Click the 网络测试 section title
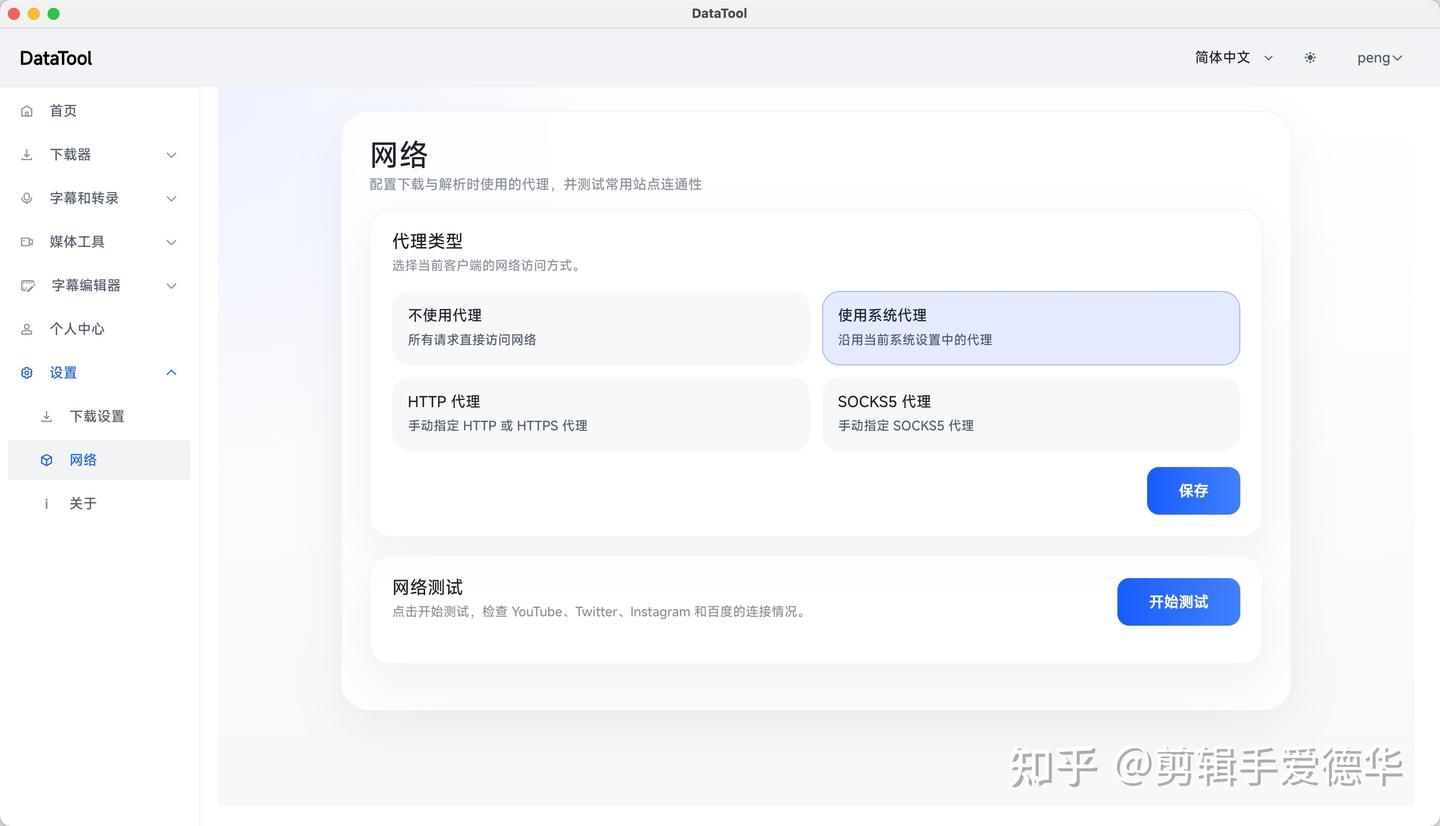 click(427, 587)
